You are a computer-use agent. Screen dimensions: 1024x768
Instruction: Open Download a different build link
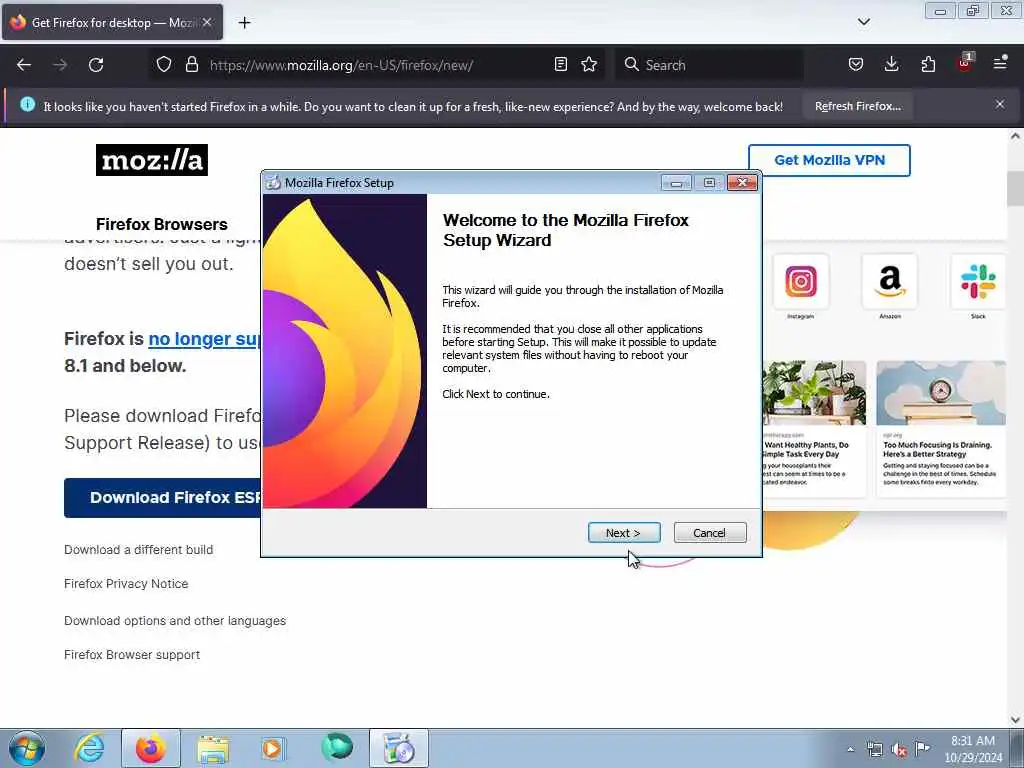coord(138,550)
